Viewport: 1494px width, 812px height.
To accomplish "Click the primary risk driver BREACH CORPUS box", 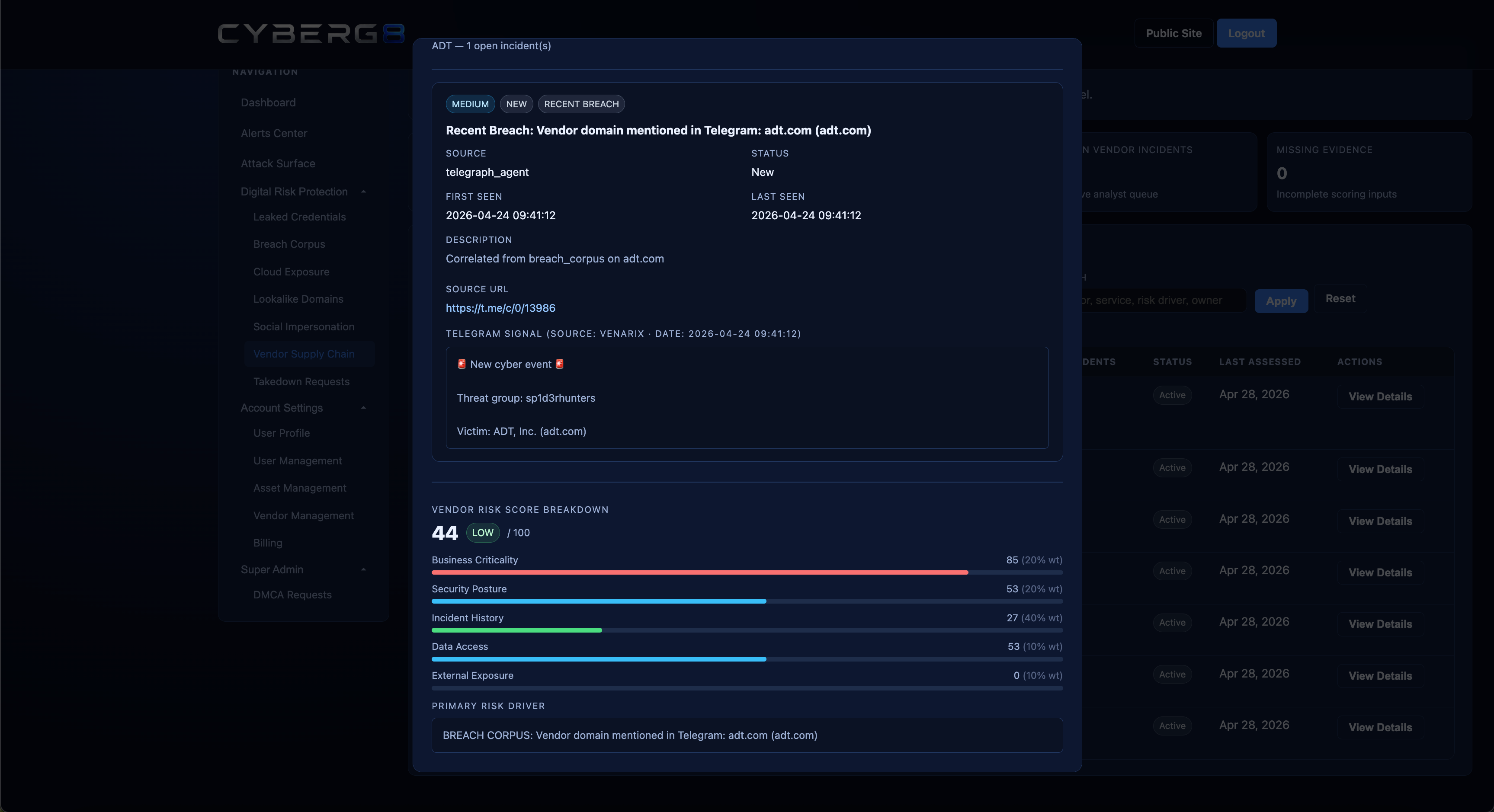I will 747,735.
